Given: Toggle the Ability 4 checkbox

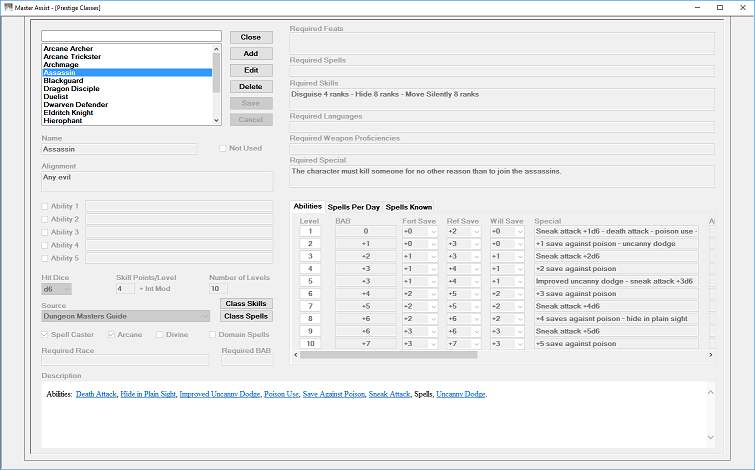Looking at the screenshot, I should point(45,245).
